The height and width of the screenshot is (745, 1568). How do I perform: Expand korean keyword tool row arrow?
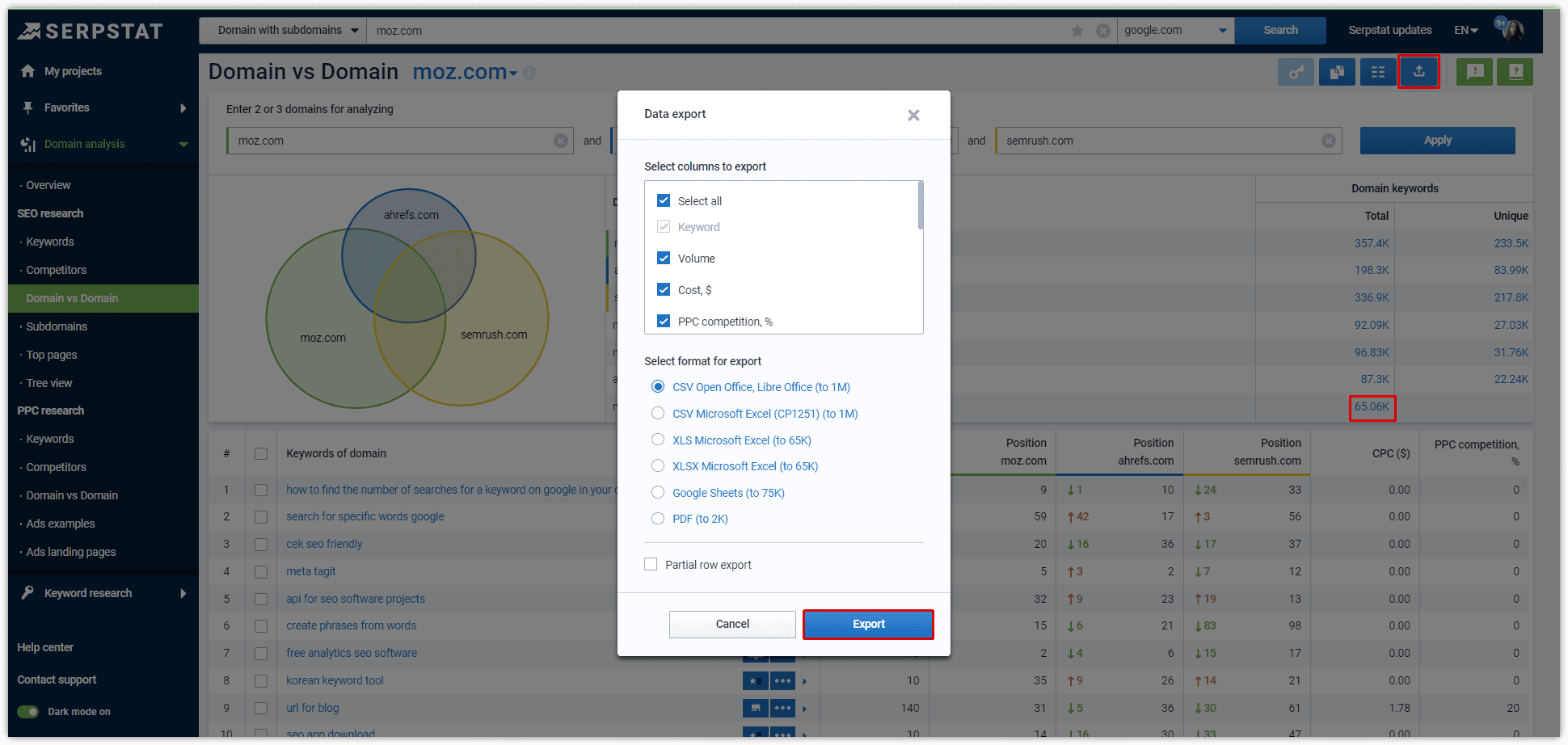tap(804, 681)
